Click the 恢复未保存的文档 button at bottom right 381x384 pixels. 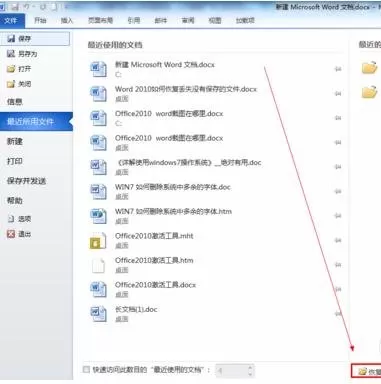coord(366,371)
